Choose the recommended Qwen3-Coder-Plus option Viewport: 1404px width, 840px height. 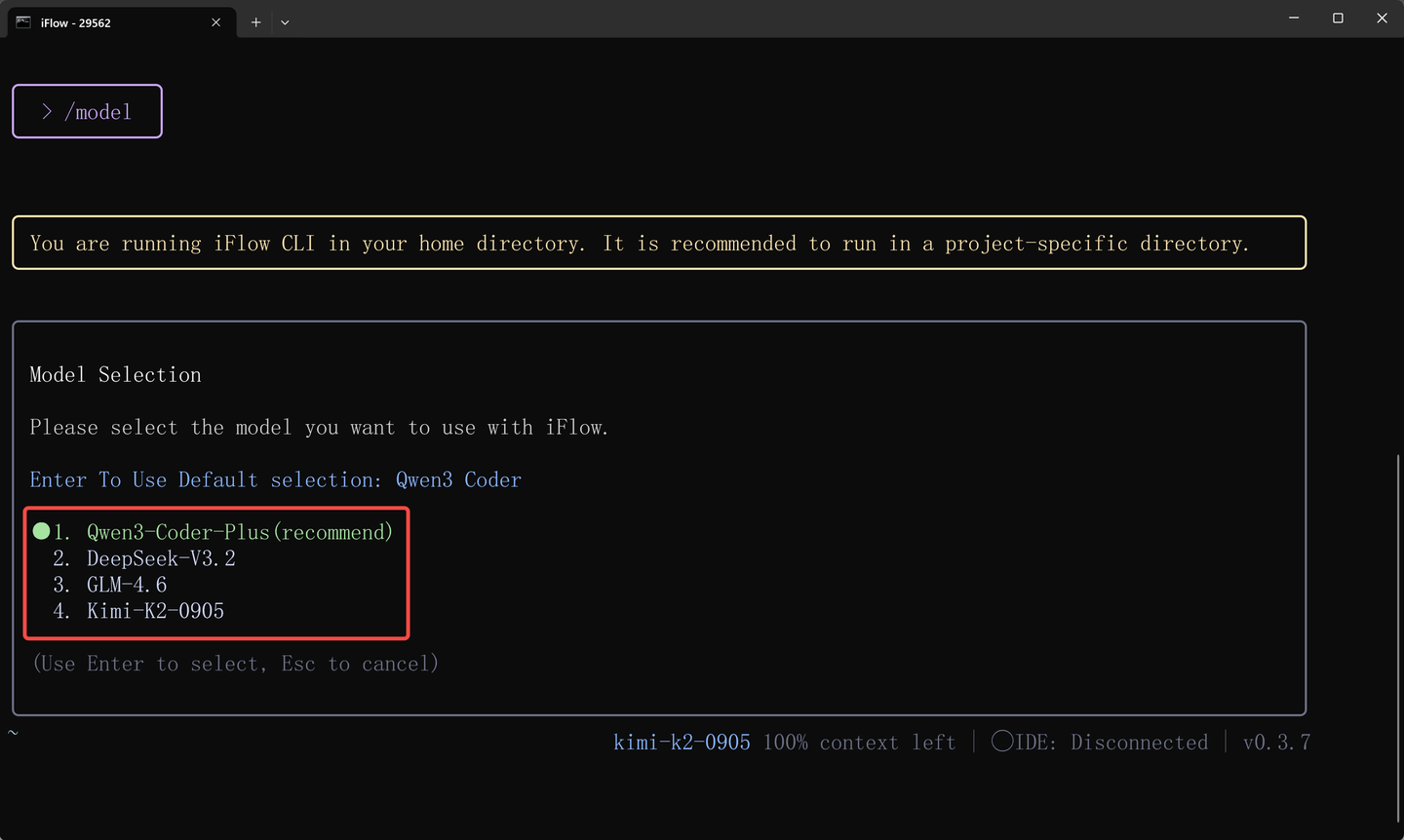[238, 532]
